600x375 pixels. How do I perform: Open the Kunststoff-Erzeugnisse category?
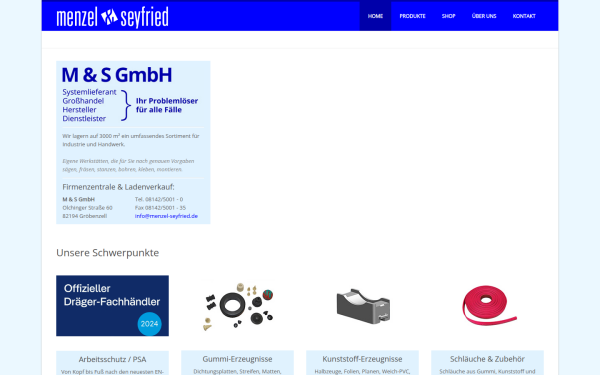[x=362, y=359]
